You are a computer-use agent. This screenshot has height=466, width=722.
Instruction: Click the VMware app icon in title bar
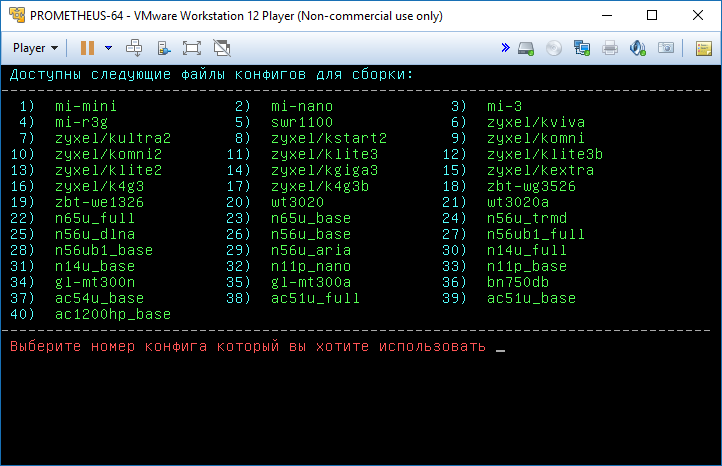(17, 15)
